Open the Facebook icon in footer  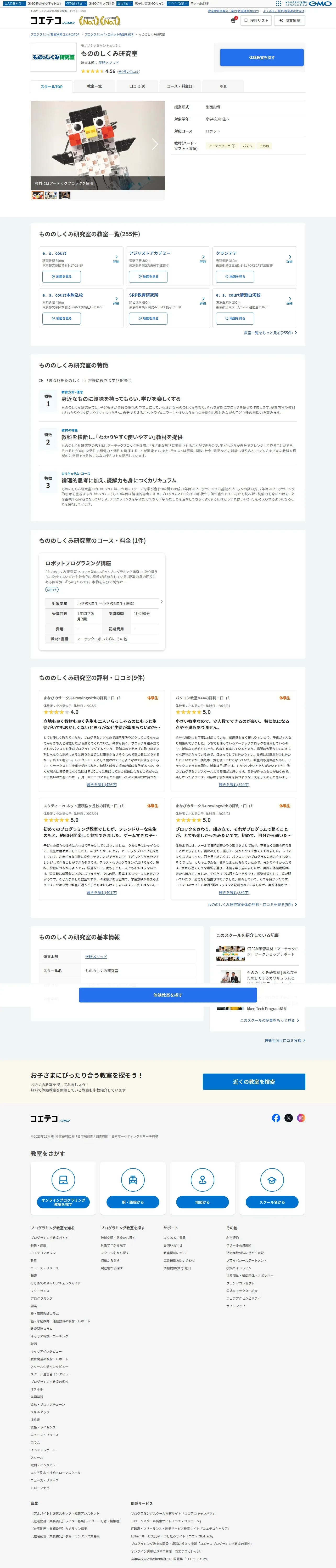(276, 1118)
